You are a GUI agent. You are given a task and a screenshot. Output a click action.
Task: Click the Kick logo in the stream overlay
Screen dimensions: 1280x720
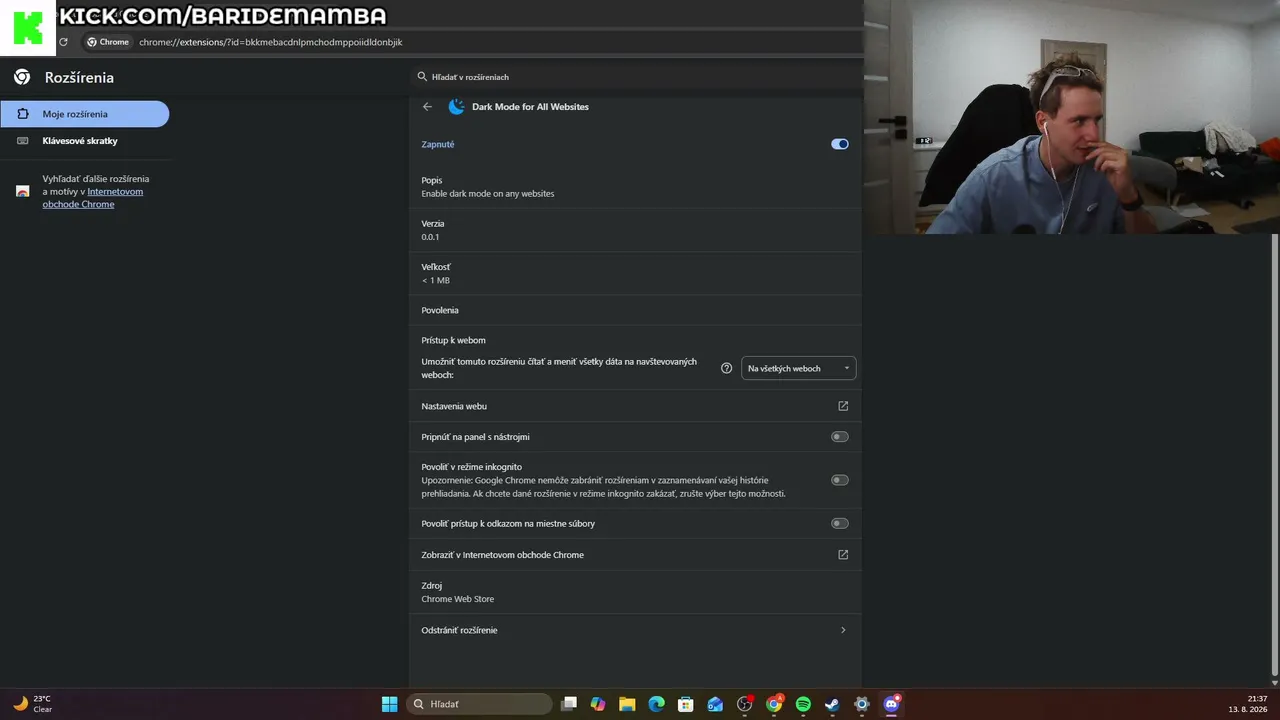click(28, 28)
